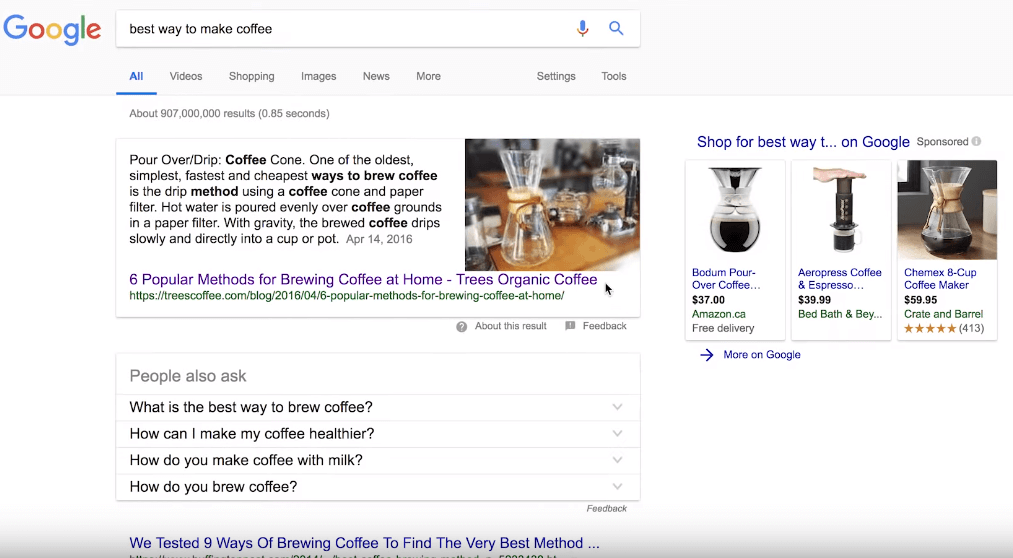This screenshot has width=1013, height=558.
Task: Click the Sponsored info icon
Action: coord(976,141)
